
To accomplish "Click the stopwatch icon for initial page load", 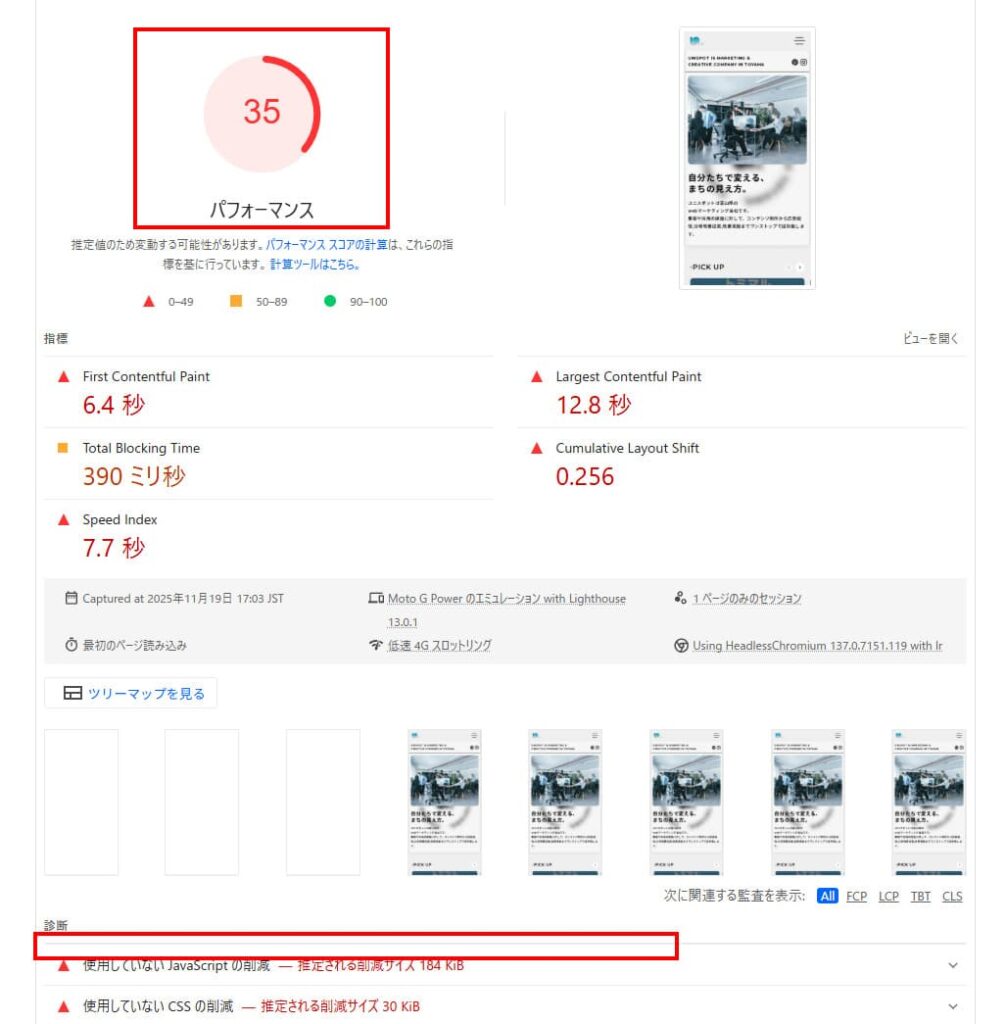I will coord(71,645).
